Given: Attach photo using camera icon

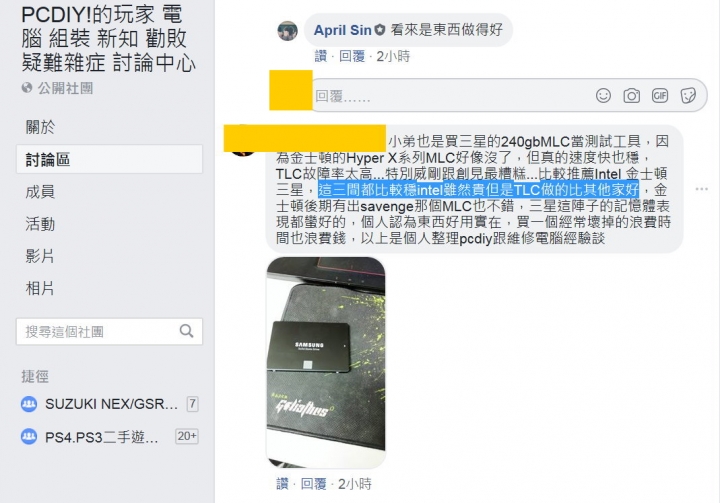Looking at the screenshot, I should [x=631, y=96].
